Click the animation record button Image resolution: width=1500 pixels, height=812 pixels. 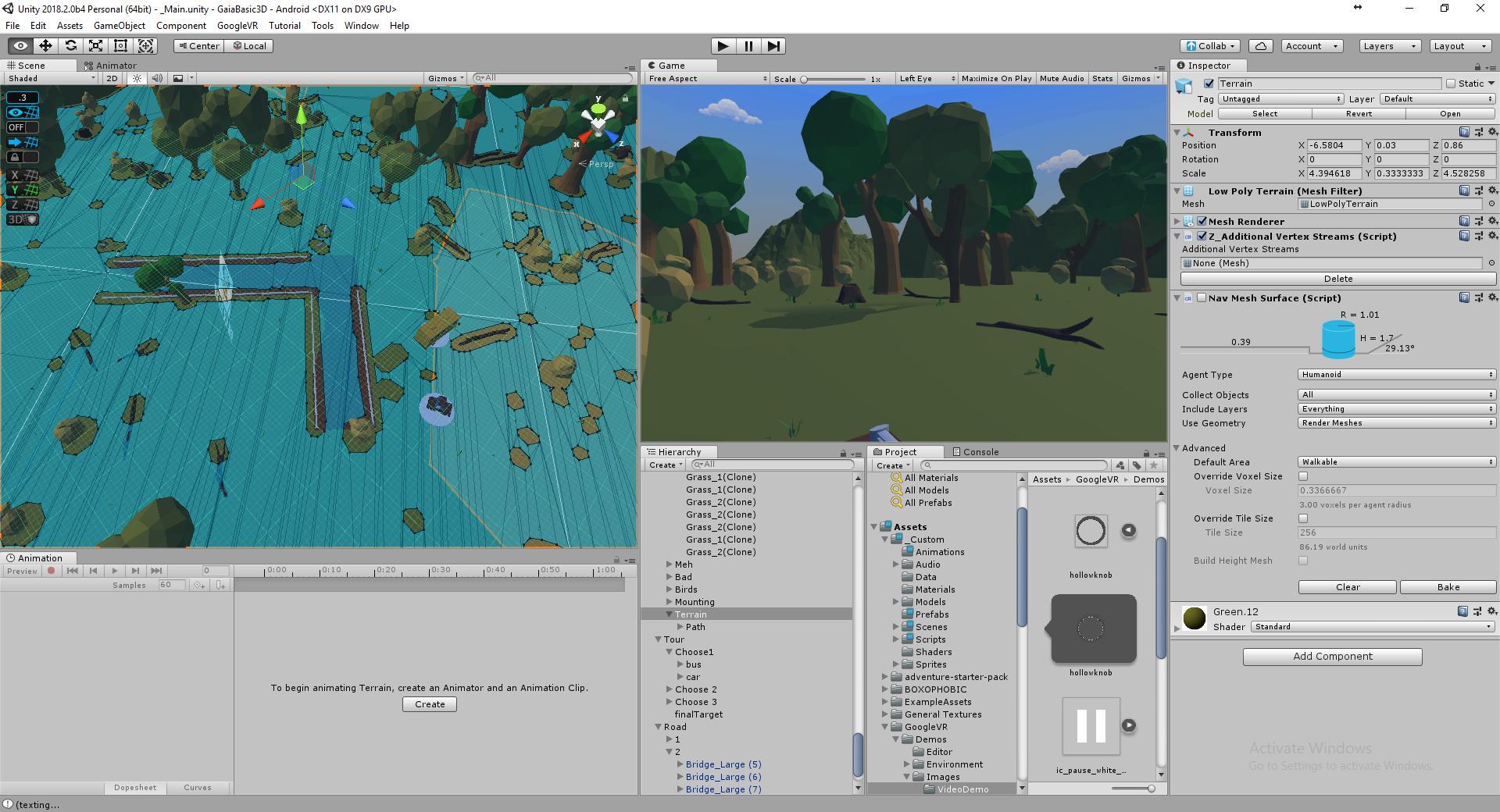(x=52, y=571)
